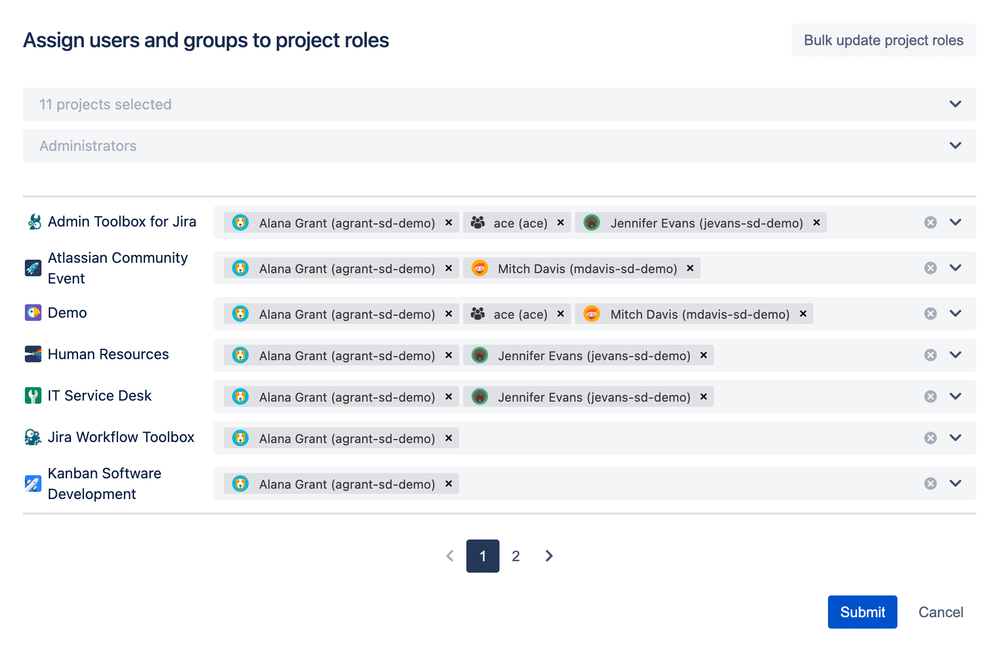The width and height of the screenshot is (999, 652).
Task: Open the Administrators role dropdown
Action: tap(955, 146)
